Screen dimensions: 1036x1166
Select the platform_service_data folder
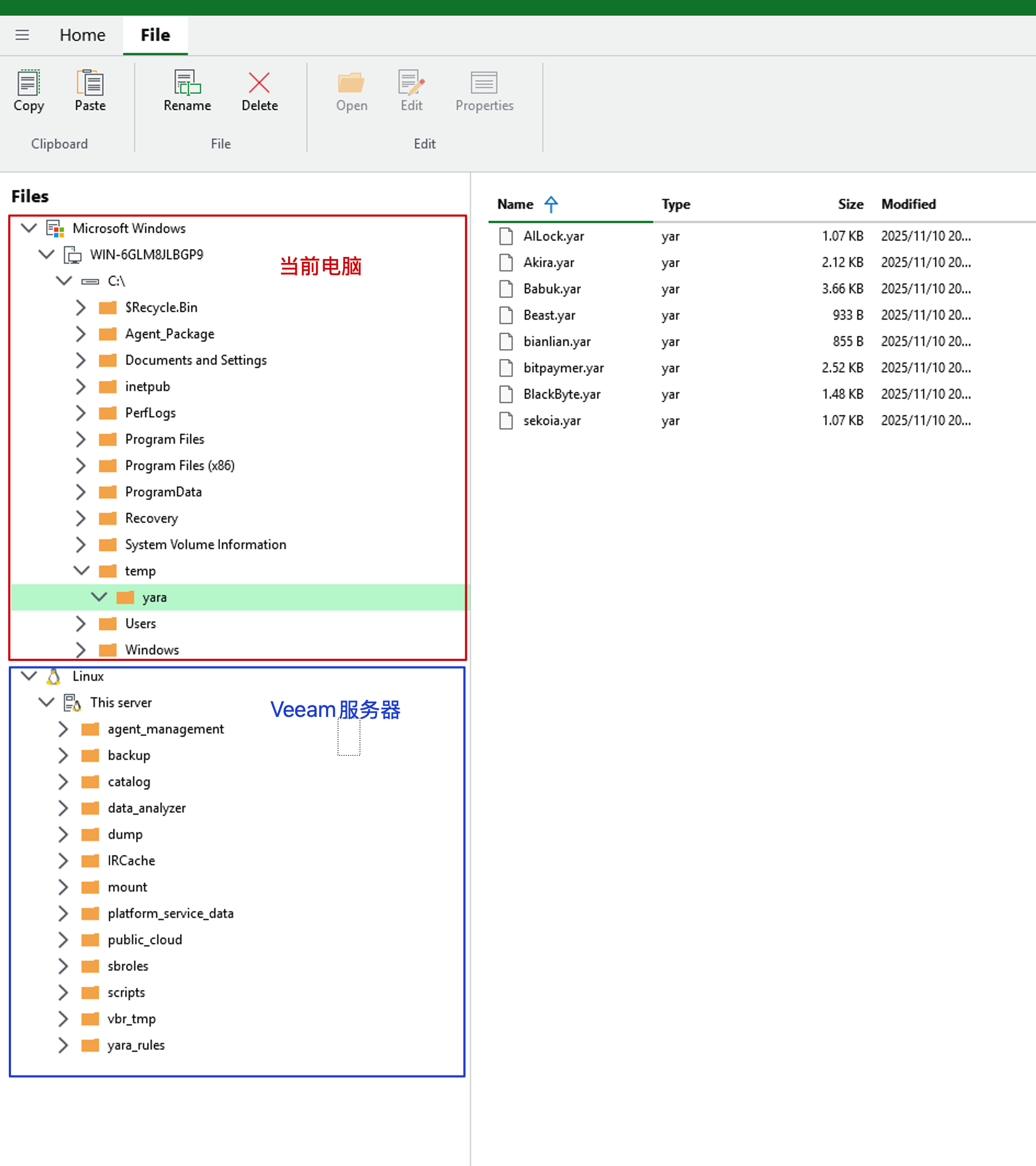click(x=171, y=913)
